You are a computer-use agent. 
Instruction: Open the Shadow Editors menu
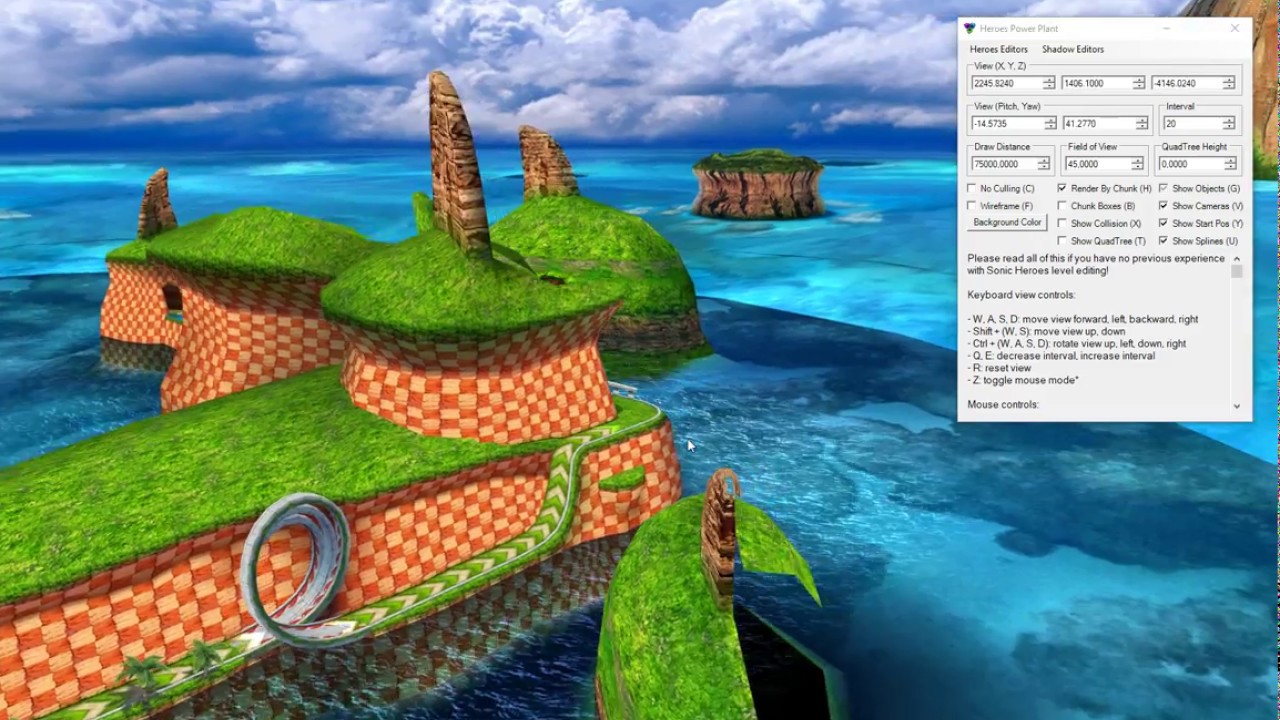pos(1073,49)
